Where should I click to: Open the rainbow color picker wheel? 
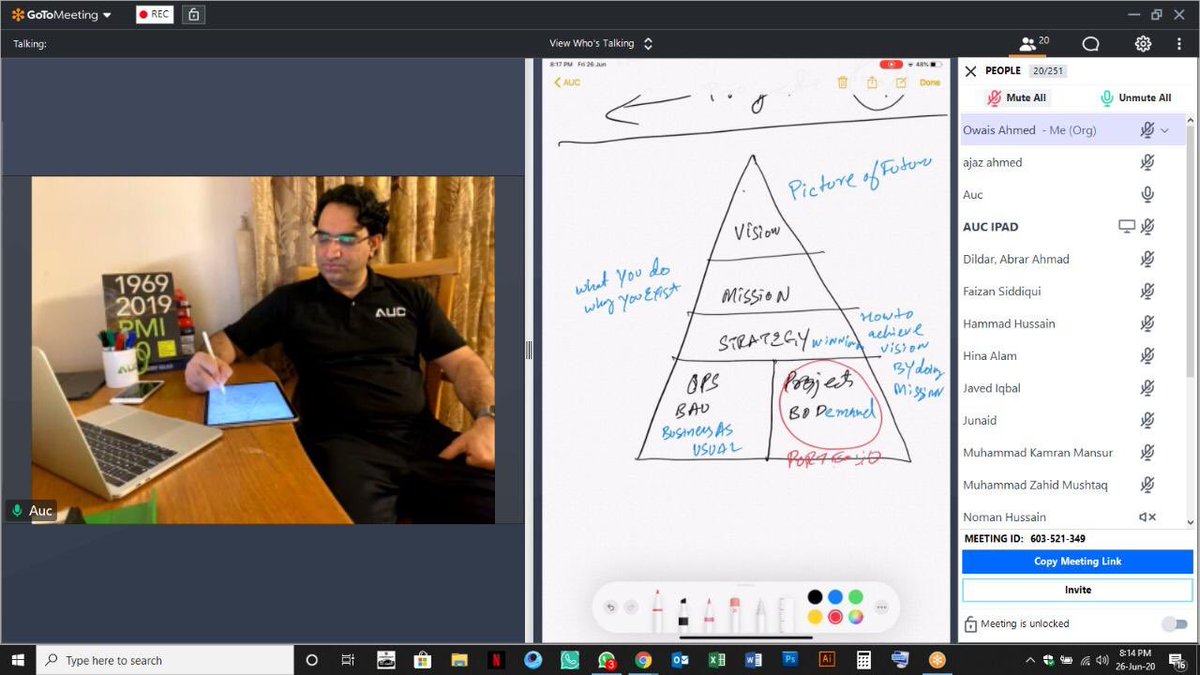point(855,617)
